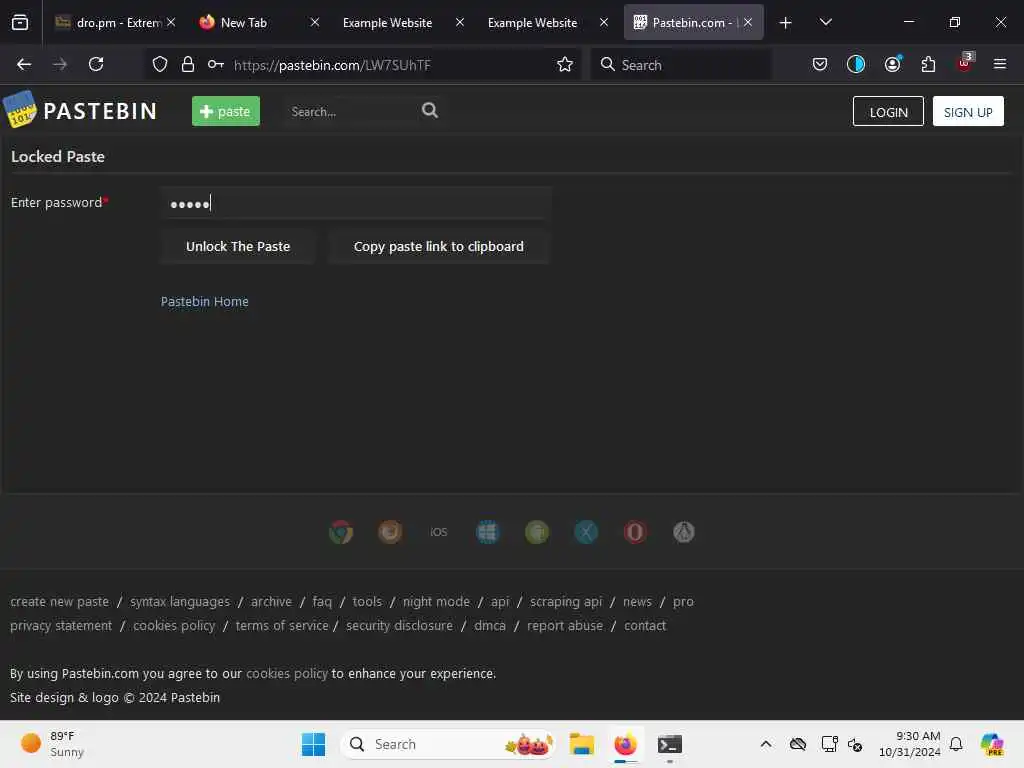Open a new tab with the plus button
Viewport: 1024px width, 768px height.
786,23
